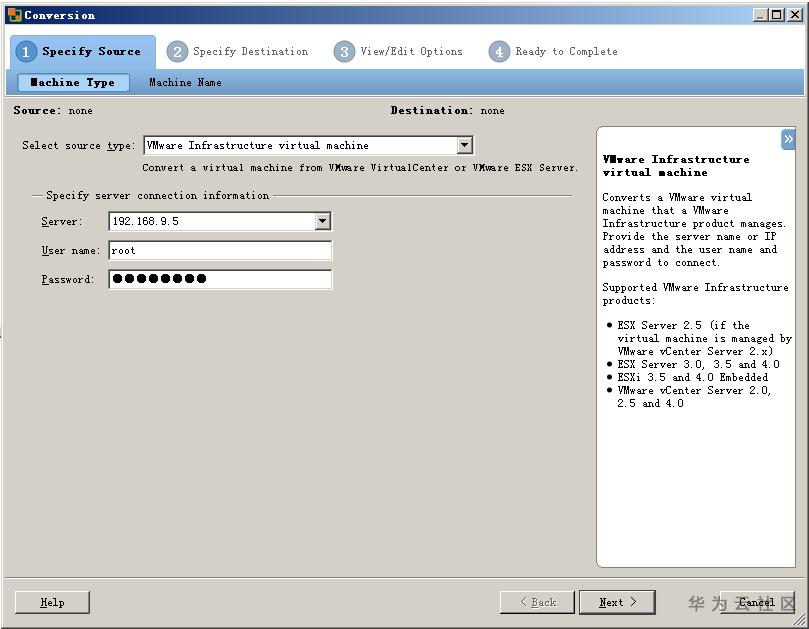Click the step 4 circle number icon
The width and height of the screenshot is (809, 629).
click(499, 52)
